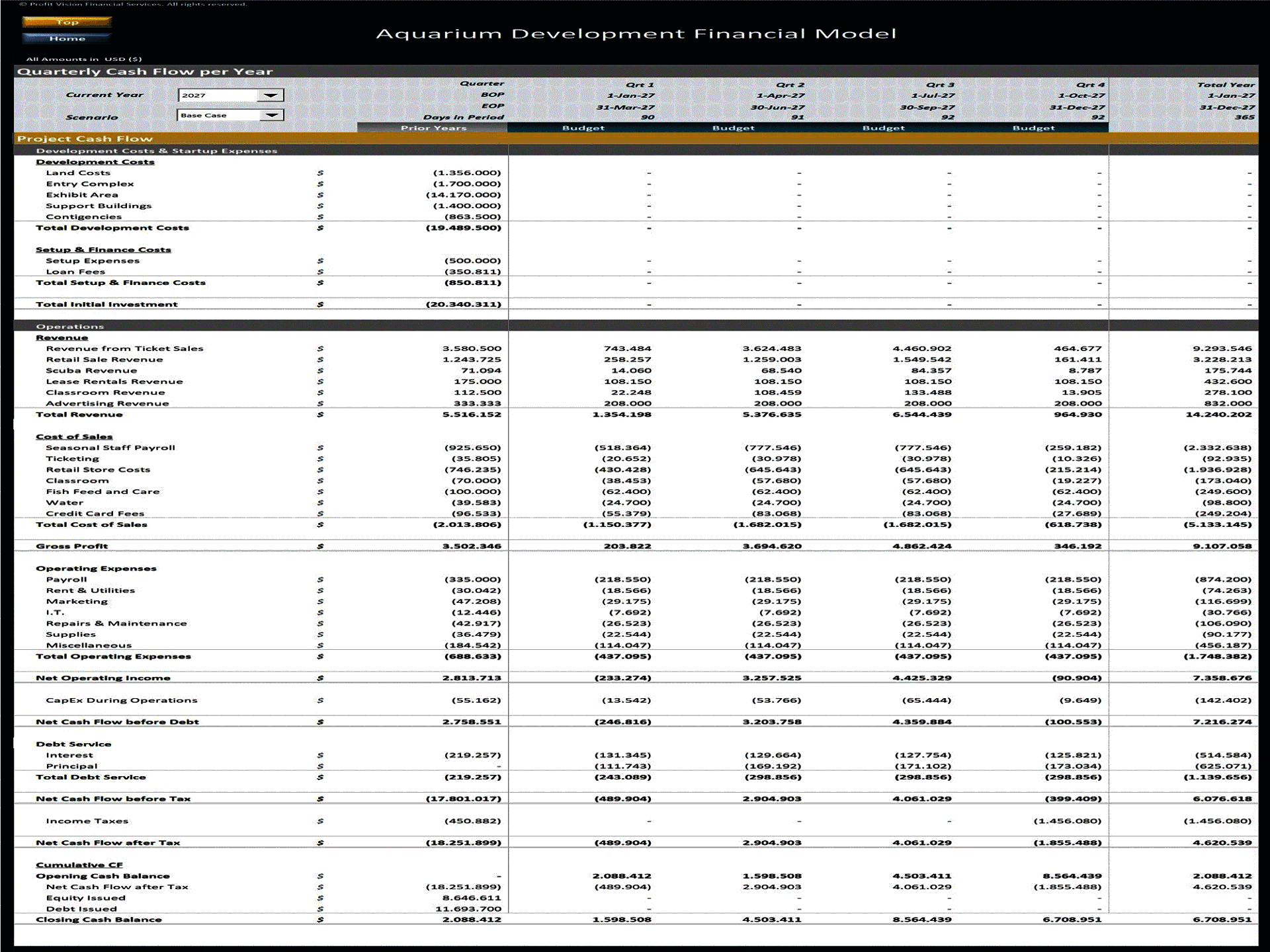Image resolution: width=1270 pixels, height=952 pixels.
Task: Click Net Cash Flow after Tax 4.620.539
Action: pyautogui.click(x=1222, y=843)
